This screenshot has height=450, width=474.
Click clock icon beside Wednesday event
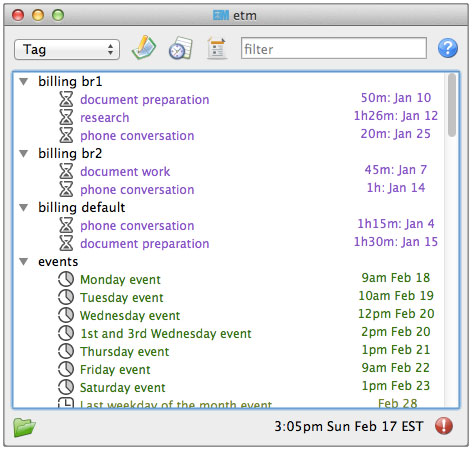point(66,315)
